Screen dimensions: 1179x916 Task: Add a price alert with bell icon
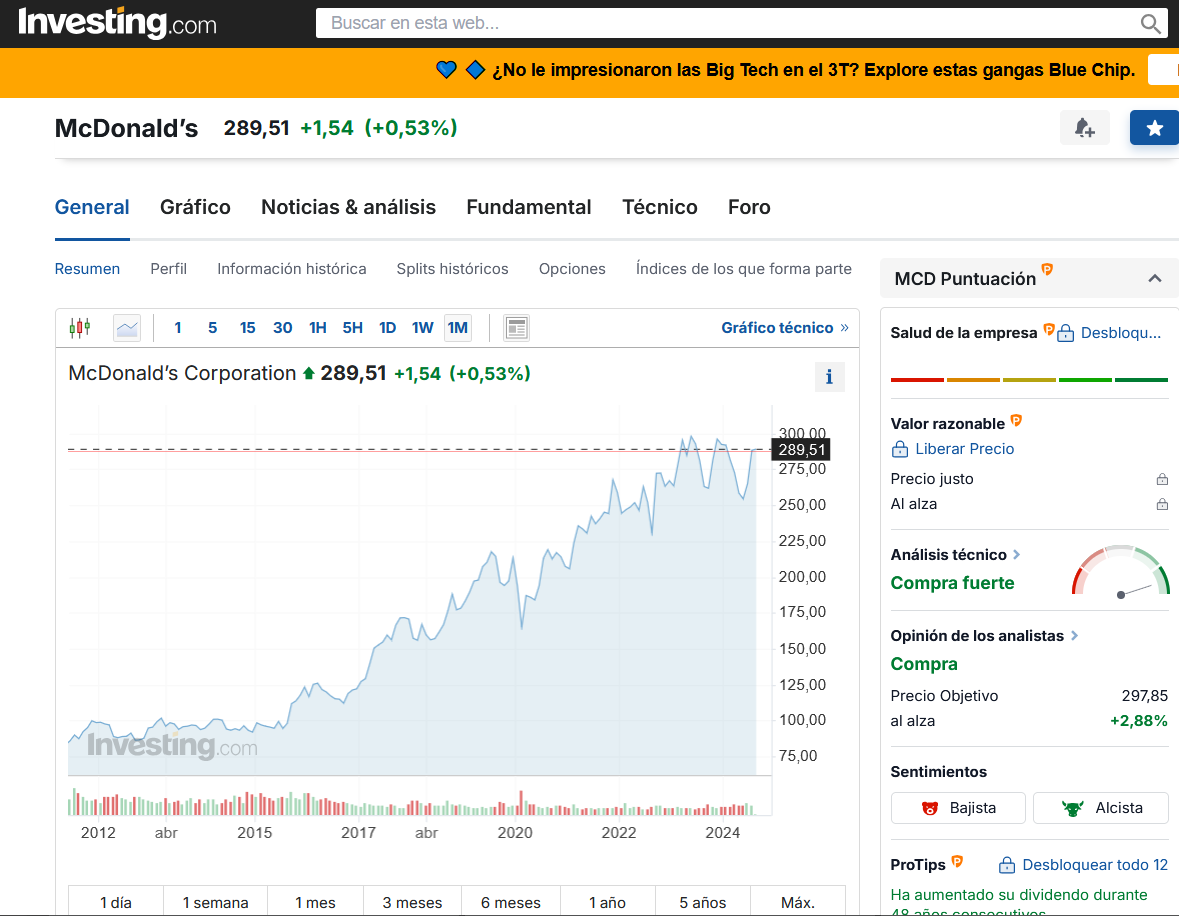tap(1084, 128)
